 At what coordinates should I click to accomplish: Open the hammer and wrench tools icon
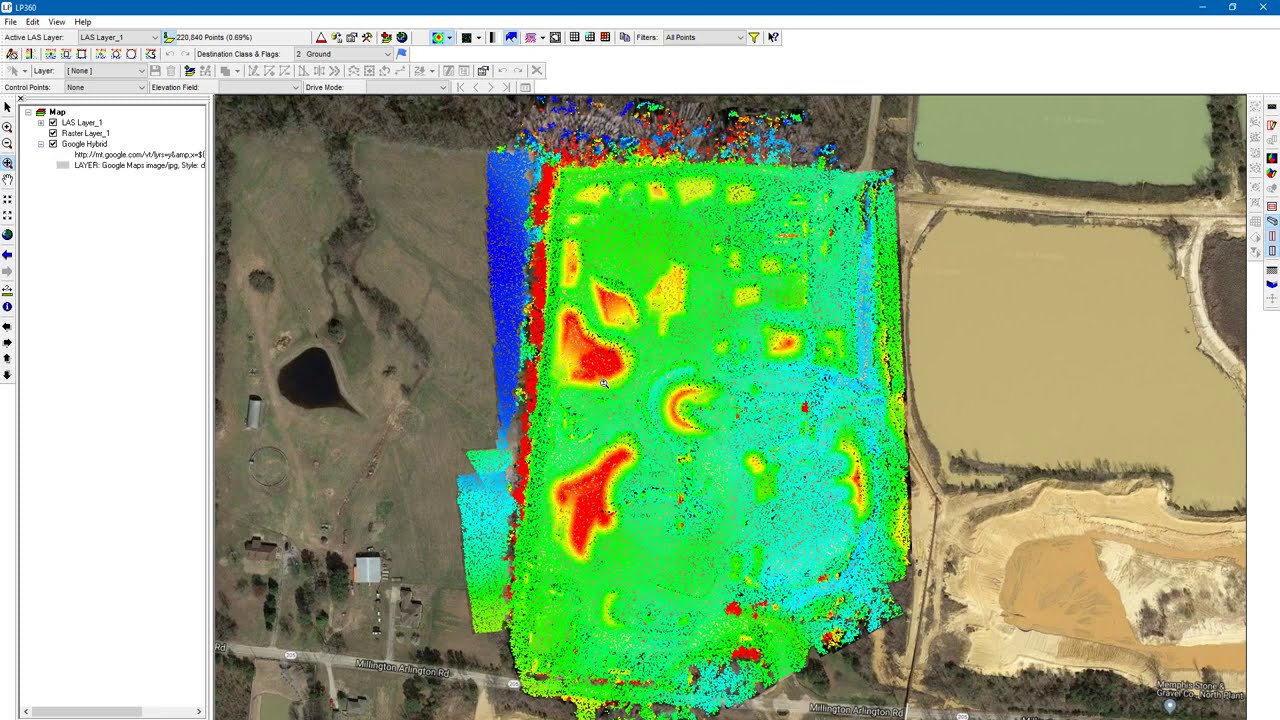tap(367, 38)
